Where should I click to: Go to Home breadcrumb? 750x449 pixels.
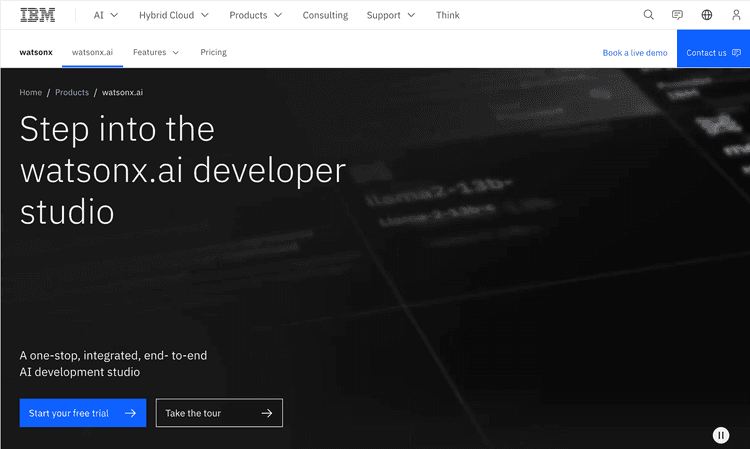coord(31,92)
